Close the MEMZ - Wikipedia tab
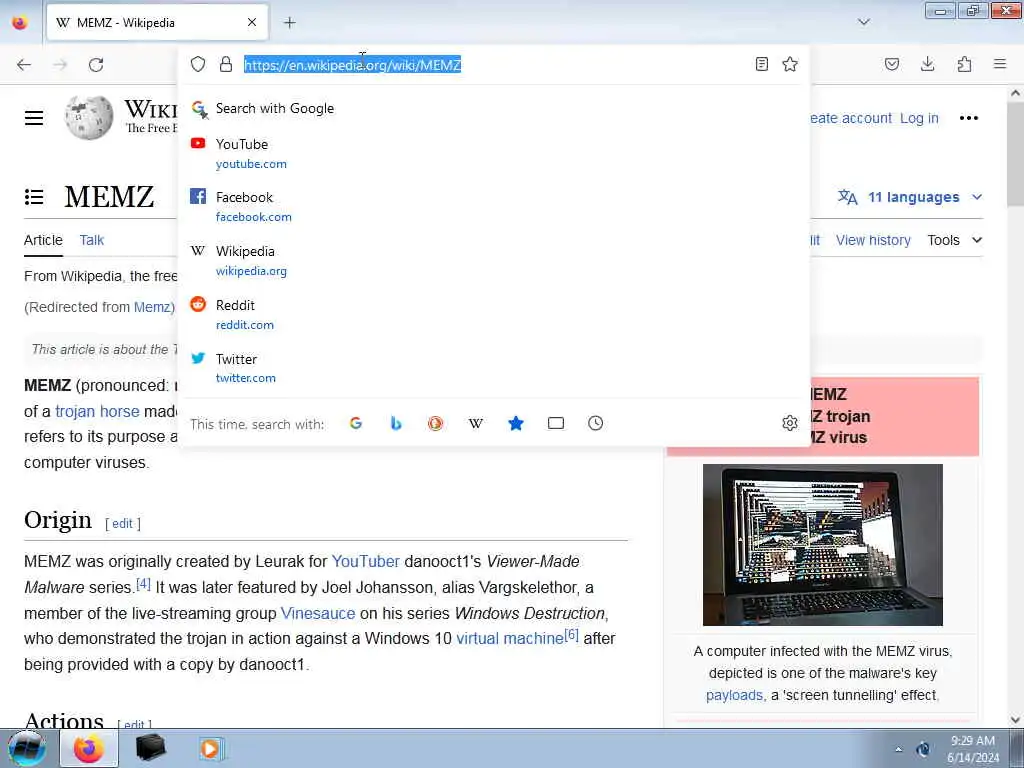The height and width of the screenshot is (768, 1024). tap(252, 23)
